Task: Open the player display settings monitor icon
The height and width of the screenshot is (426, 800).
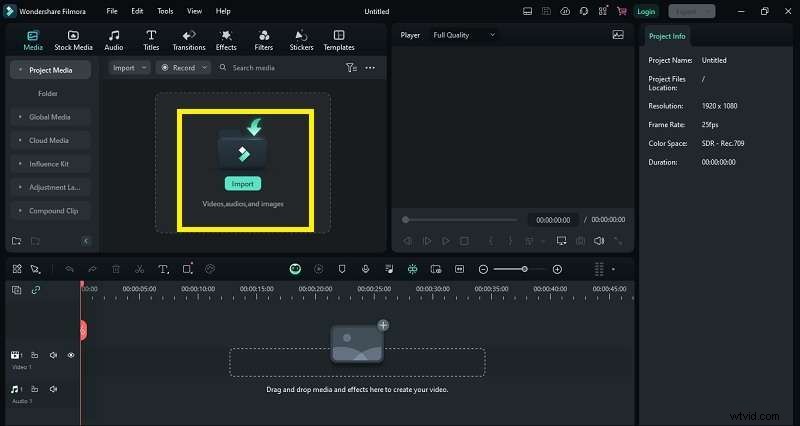Action: coord(561,241)
